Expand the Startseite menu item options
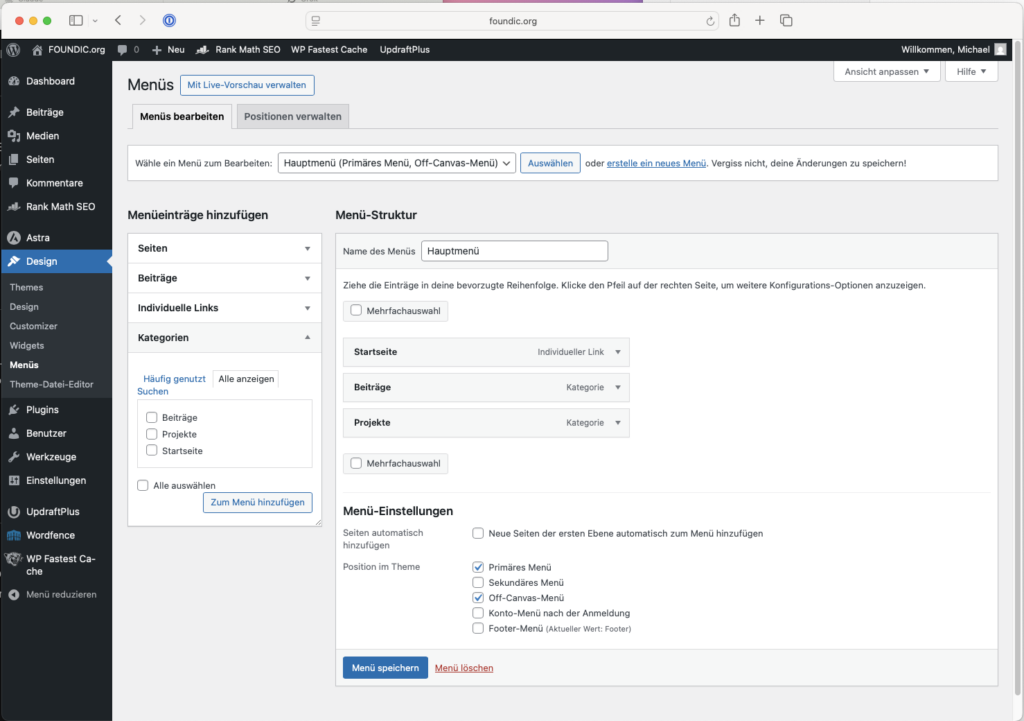 pyautogui.click(x=618, y=352)
